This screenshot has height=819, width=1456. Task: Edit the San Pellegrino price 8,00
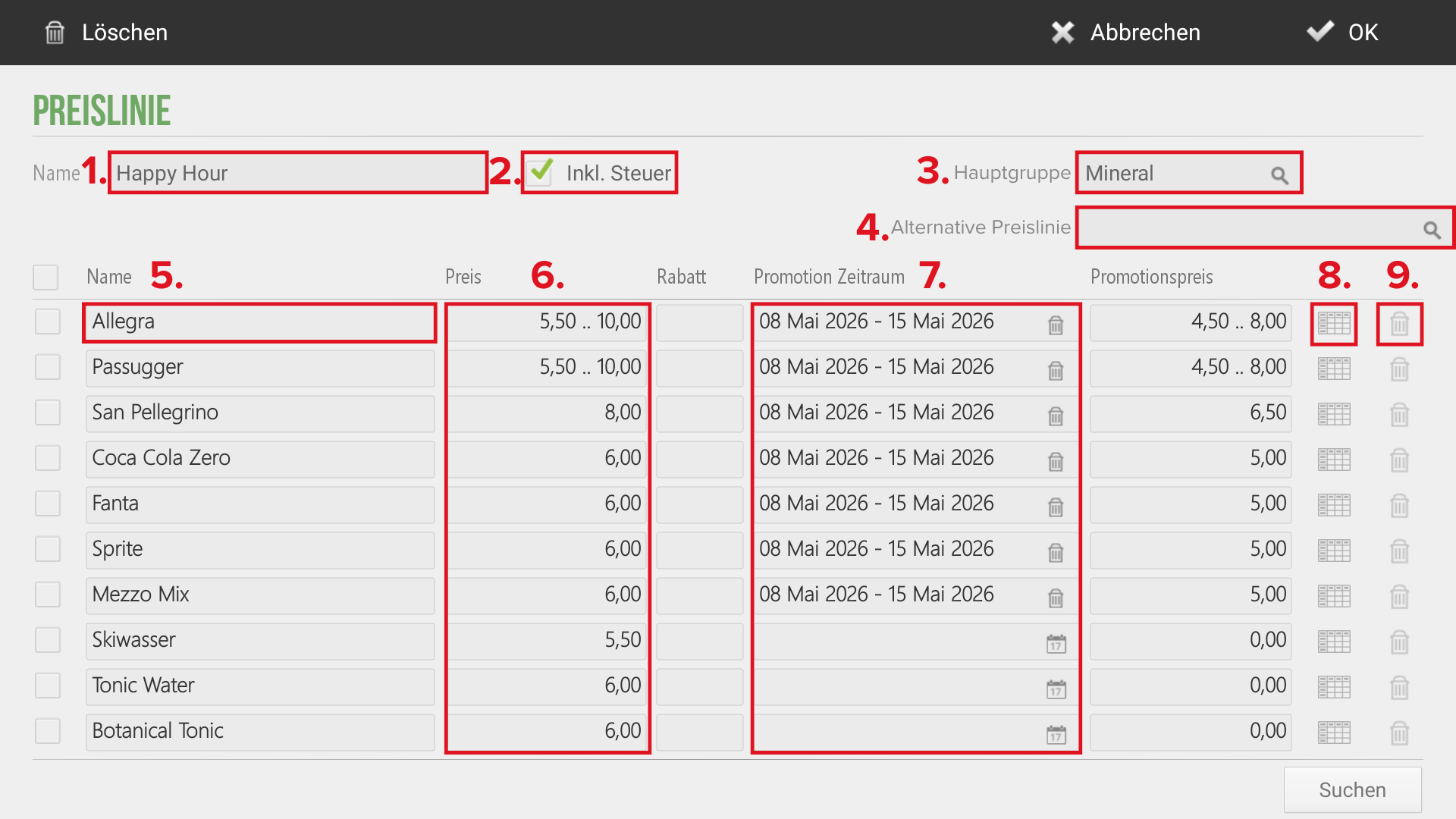pyautogui.click(x=547, y=413)
